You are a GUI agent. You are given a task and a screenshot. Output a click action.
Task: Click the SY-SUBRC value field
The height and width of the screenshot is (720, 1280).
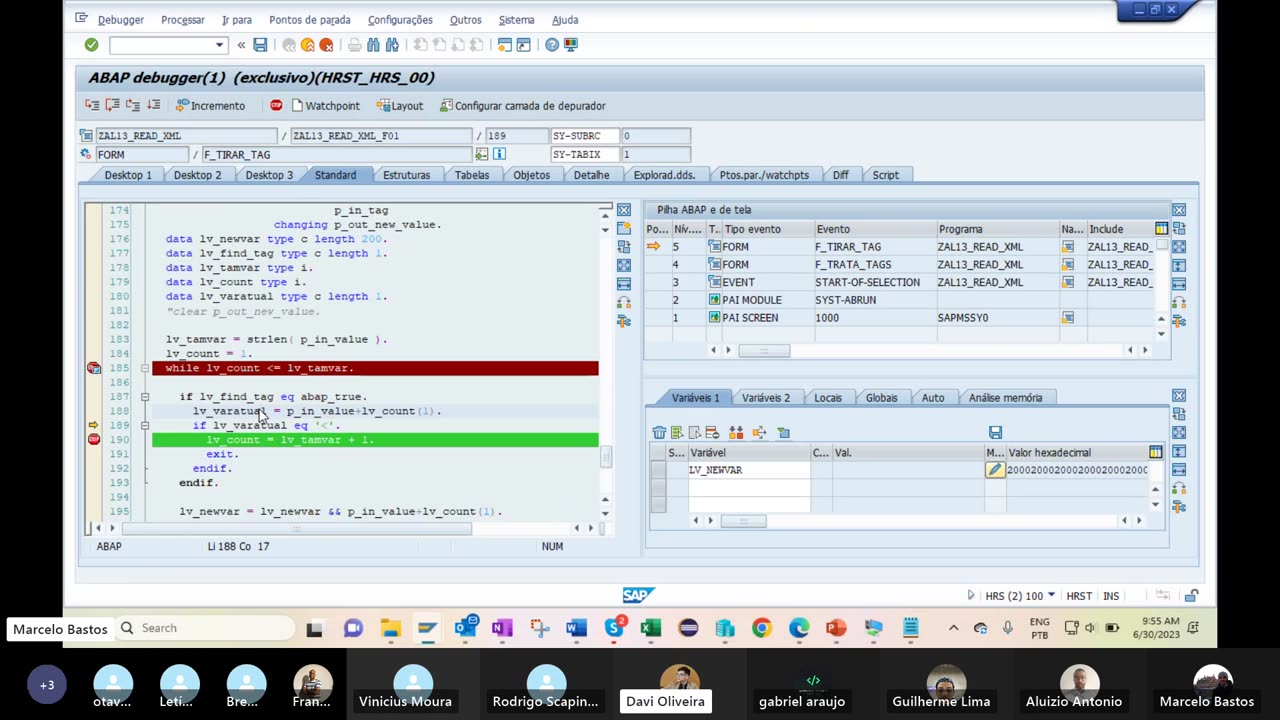655,136
